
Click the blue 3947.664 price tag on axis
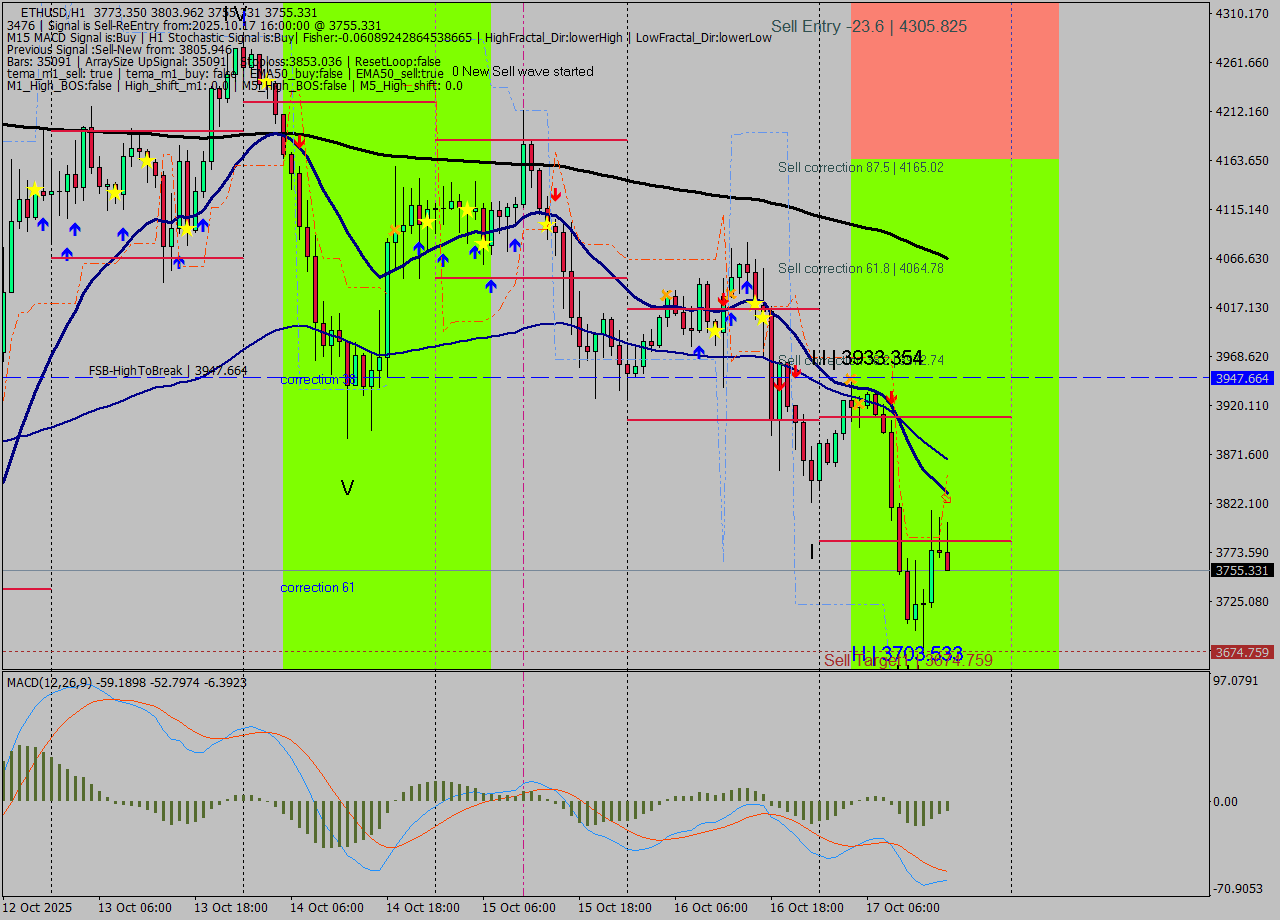1241,378
